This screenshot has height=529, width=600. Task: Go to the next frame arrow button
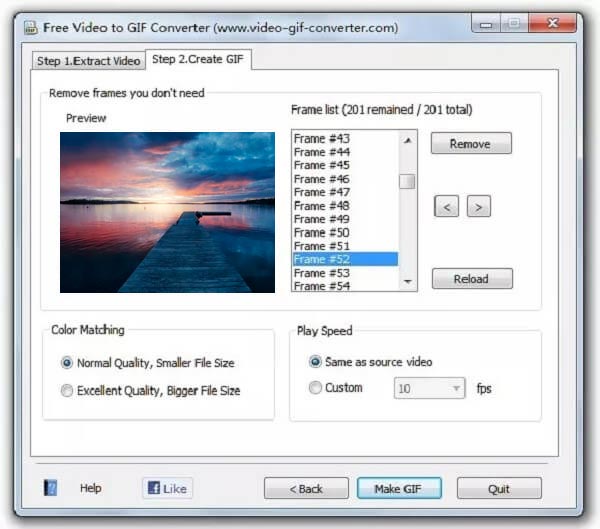coord(479,207)
